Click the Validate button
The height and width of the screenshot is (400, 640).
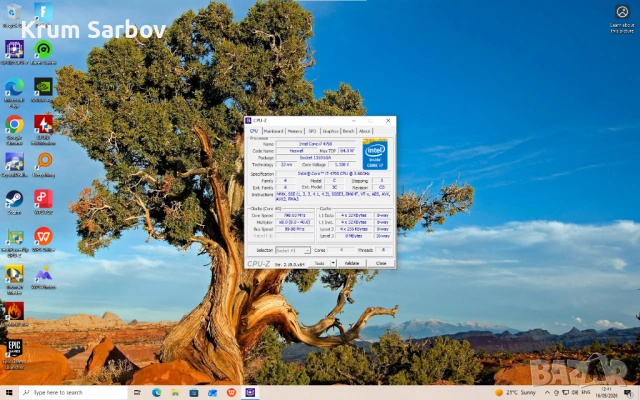[352, 263]
